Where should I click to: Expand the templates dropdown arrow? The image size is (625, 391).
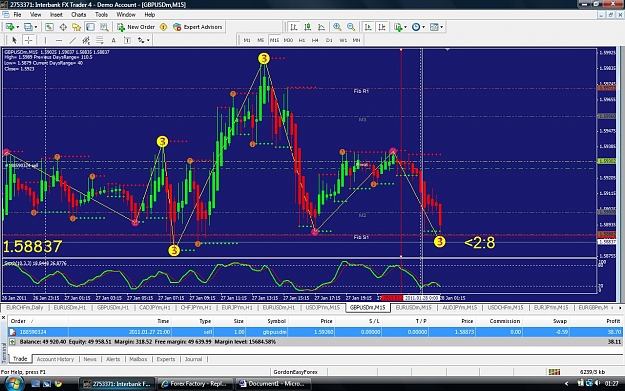click(442, 28)
